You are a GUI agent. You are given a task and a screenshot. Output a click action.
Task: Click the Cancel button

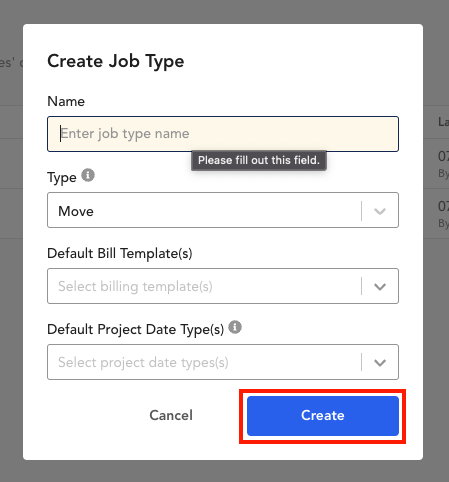click(x=171, y=415)
